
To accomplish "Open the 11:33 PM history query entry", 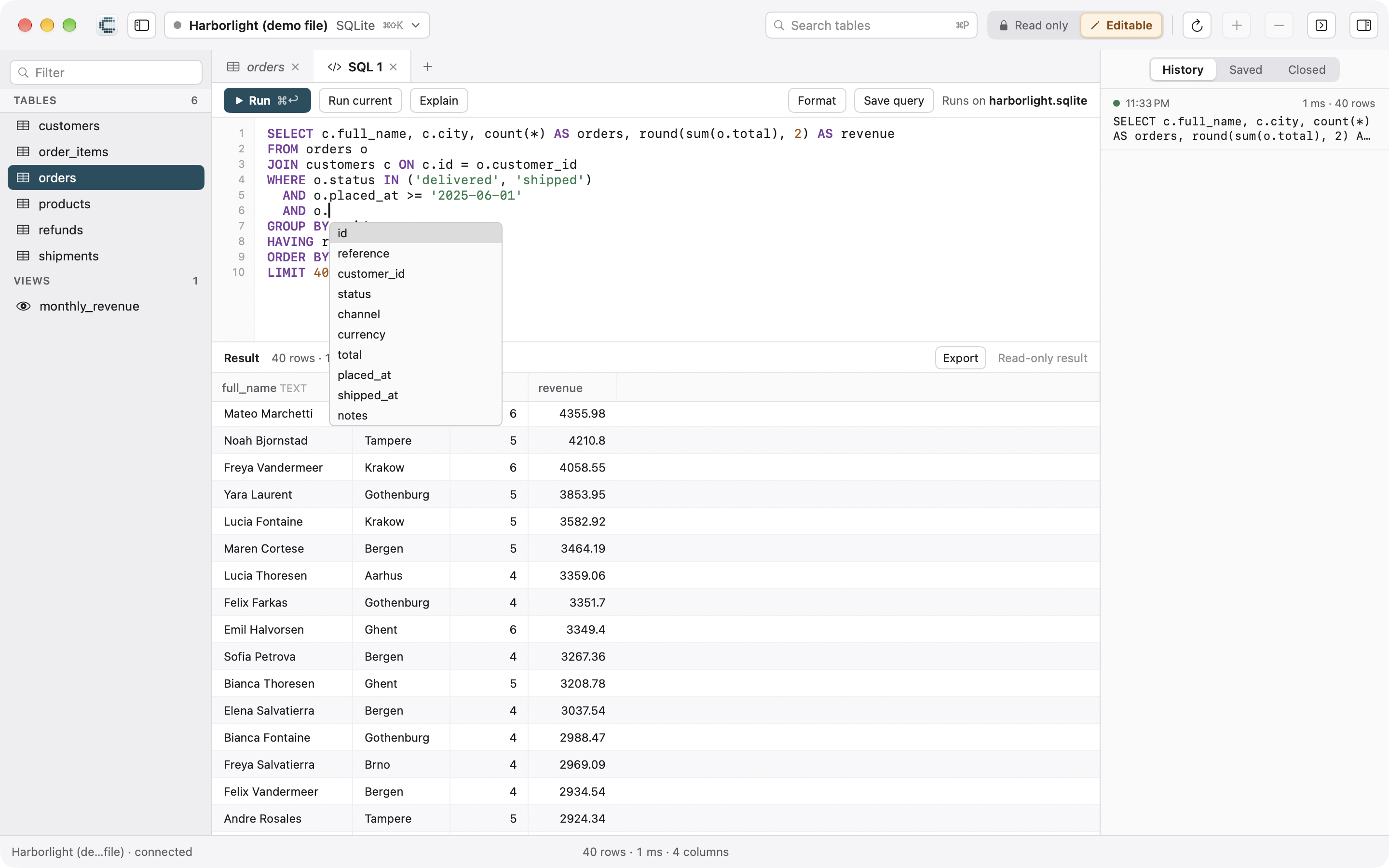I will [1244, 120].
